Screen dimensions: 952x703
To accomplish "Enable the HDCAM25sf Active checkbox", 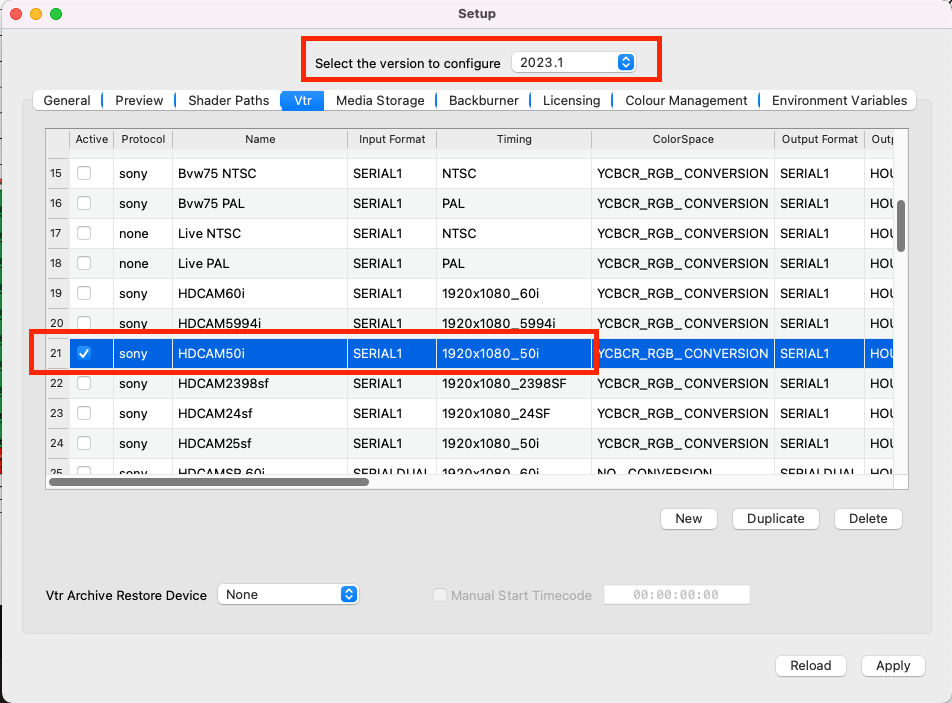I will tap(84, 443).
